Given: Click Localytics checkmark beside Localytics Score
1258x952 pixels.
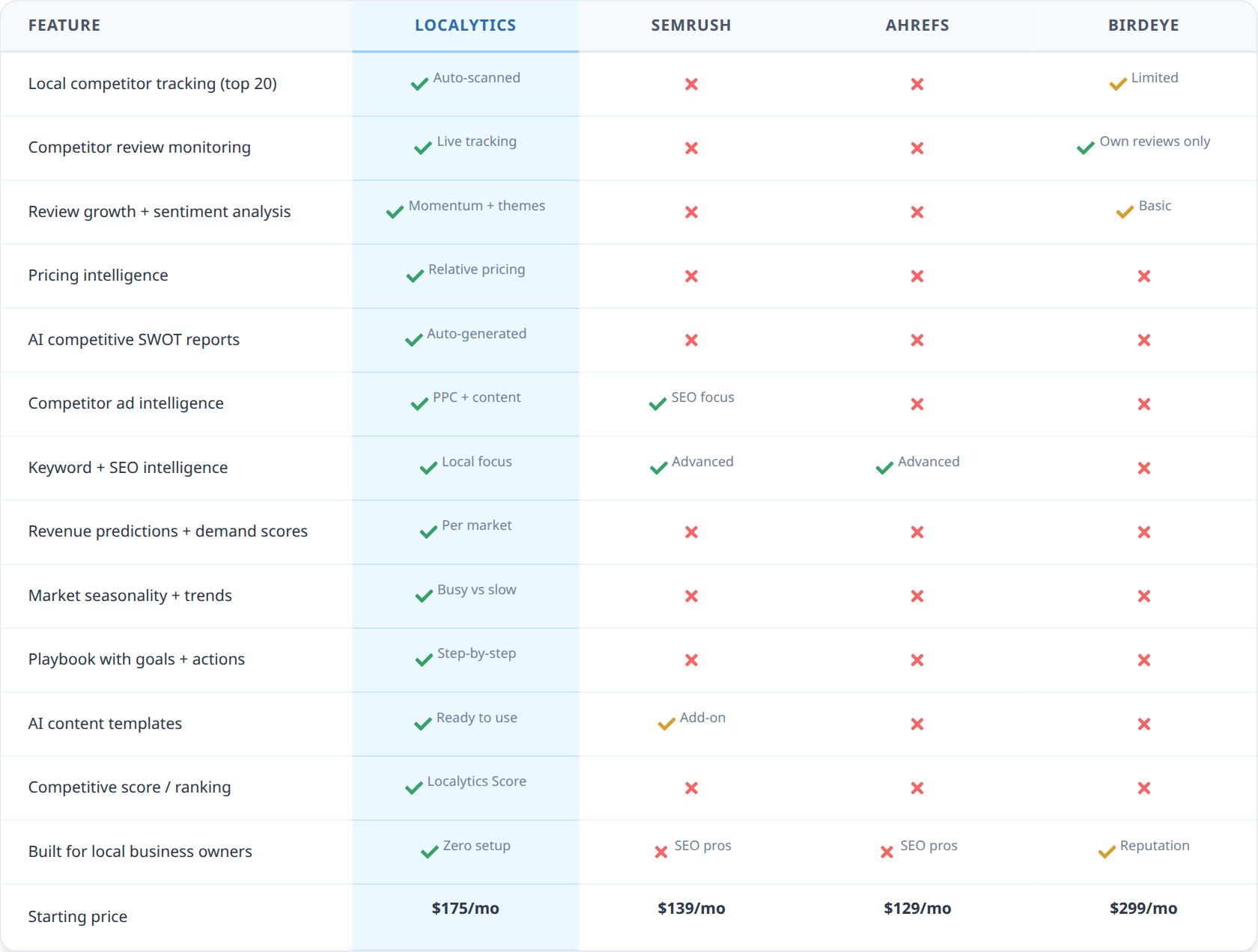Looking at the screenshot, I should [x=414, y=788].
